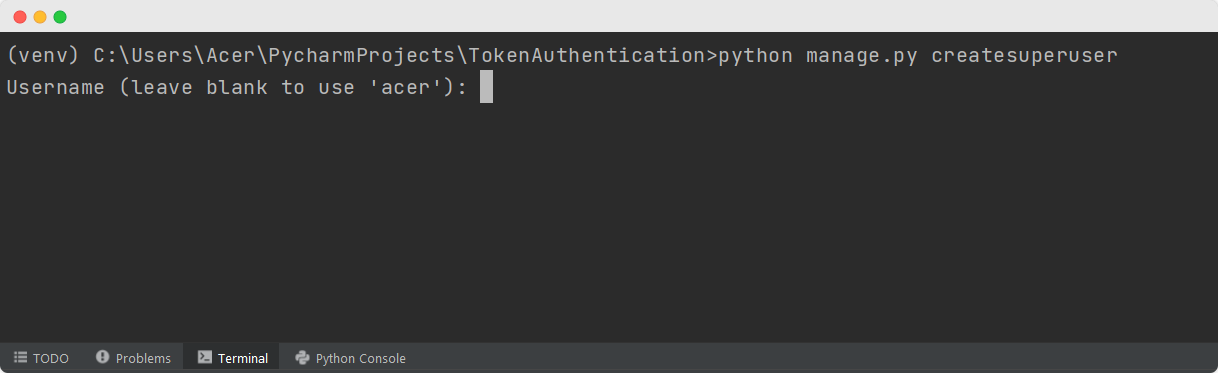Click the TODO list icon

[x=20, y=358]
